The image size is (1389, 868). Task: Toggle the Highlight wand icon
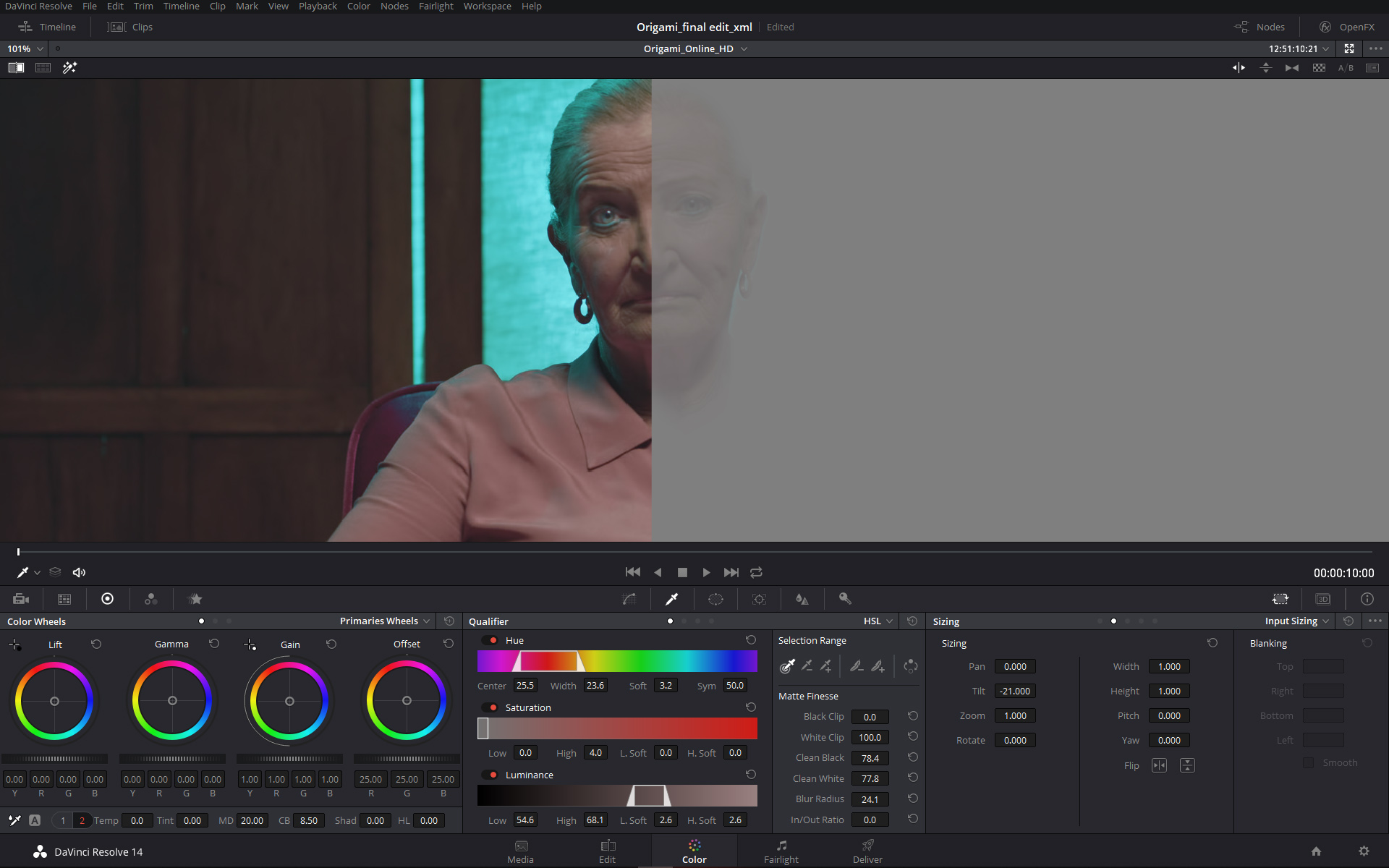pos(69,67)
